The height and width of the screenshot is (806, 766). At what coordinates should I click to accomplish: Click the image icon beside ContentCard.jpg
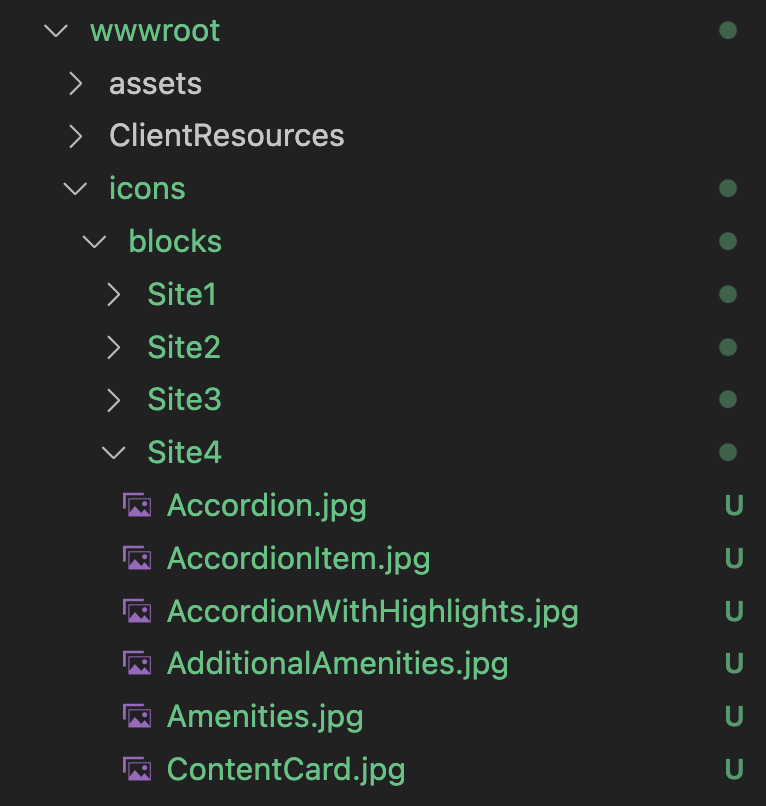click(137, 769)
